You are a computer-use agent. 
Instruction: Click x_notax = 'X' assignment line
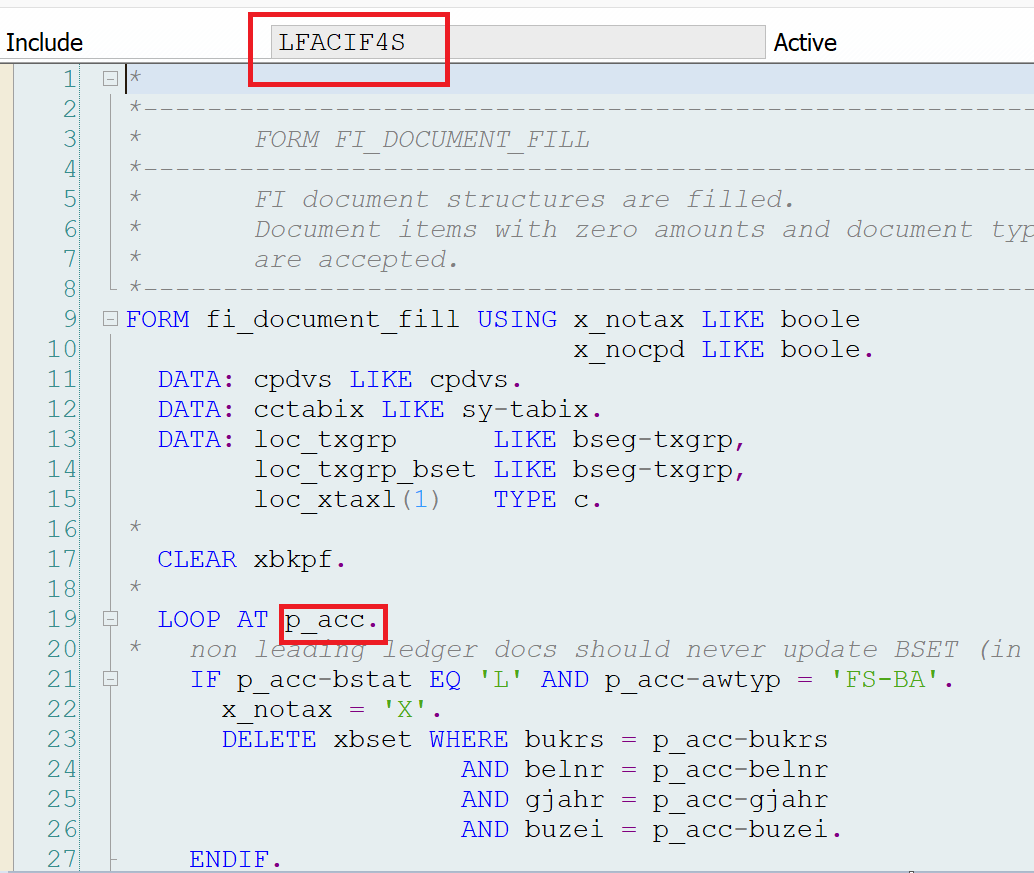coord(331,709)
